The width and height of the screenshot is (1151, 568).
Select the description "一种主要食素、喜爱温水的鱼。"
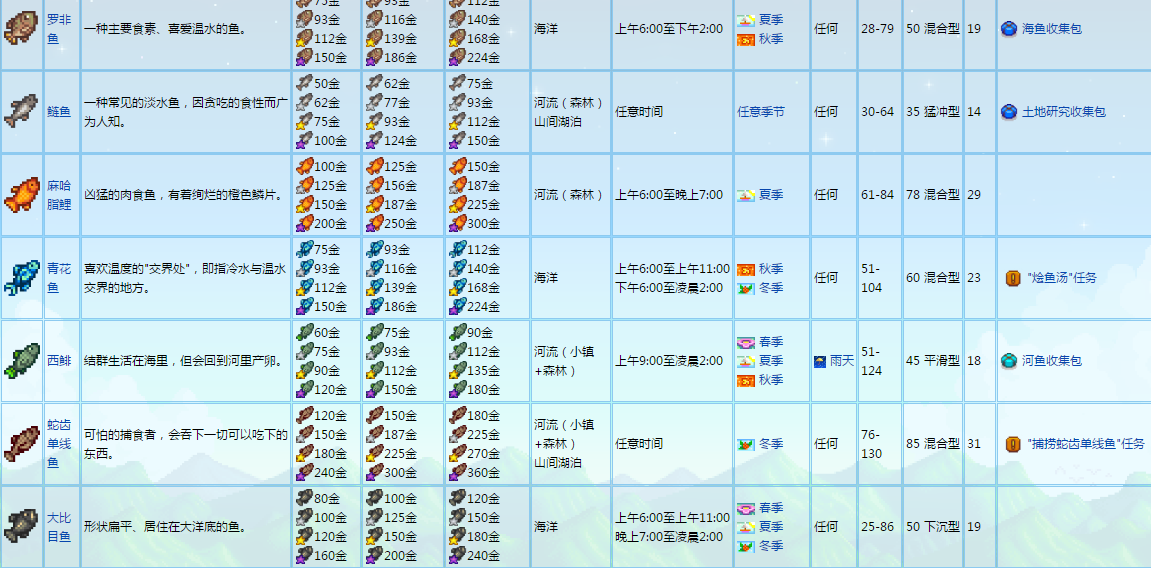pos(165,29)
